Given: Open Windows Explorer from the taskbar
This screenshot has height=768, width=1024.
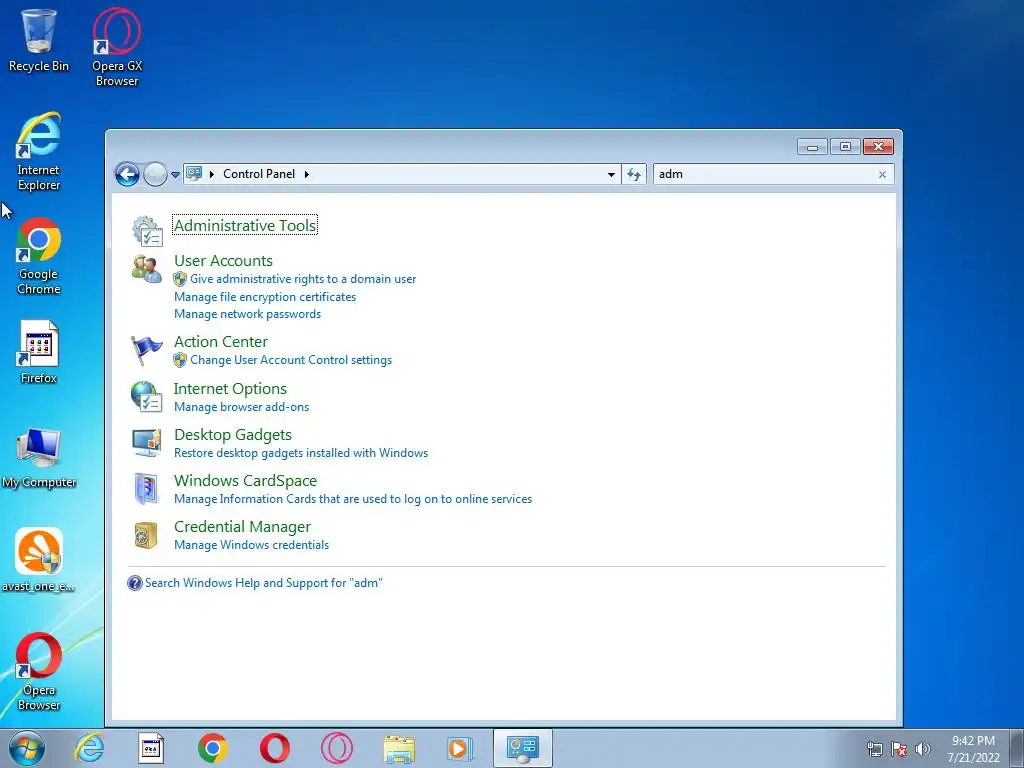Looking at the screenshot, I should coord(399,748).
